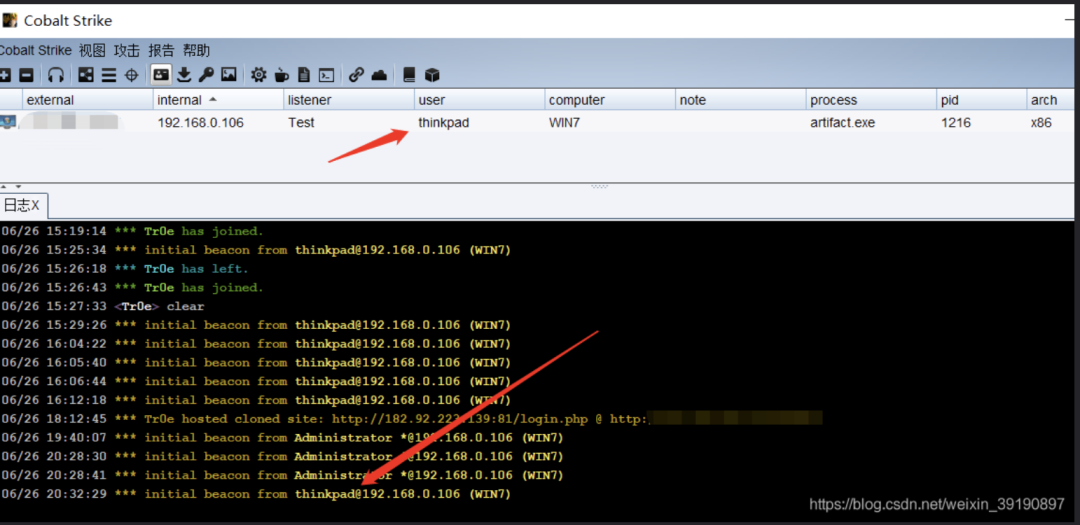Viewport: 1080px width, 525px height.
Task: Manage web server via cloud icon
Action: click(x=379, y=74)
